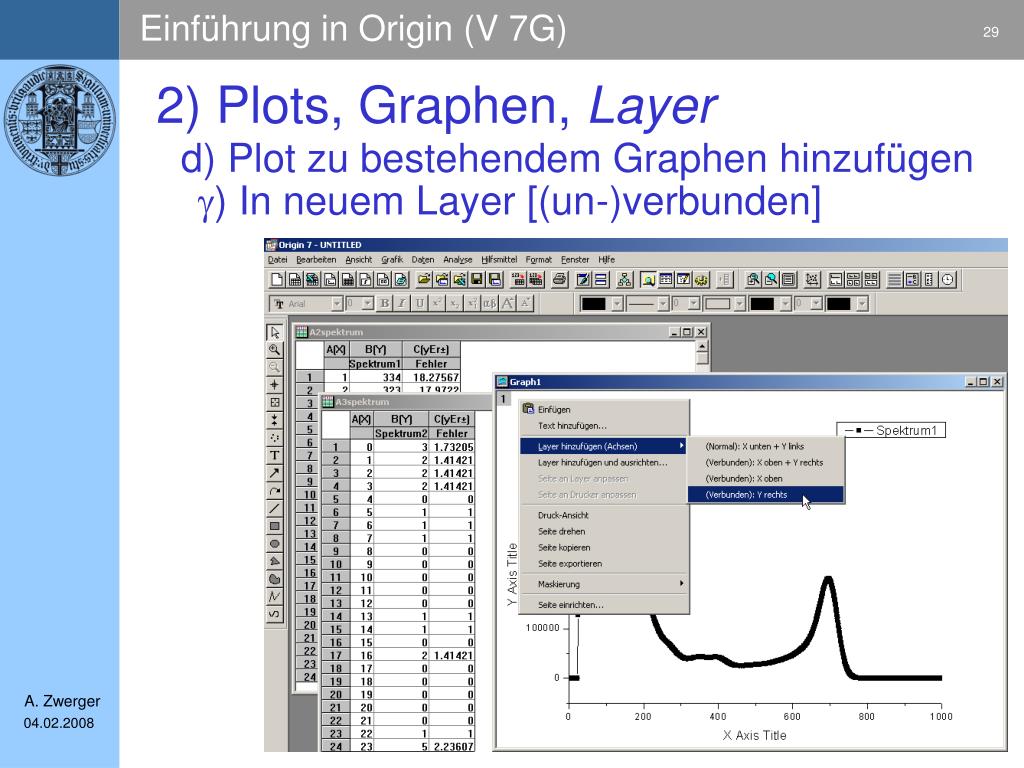Viewport: 1024px width, 768px height.
Task: Select the Freehand drawing tool
Action: pyautogui.click(x=275, y=615)
